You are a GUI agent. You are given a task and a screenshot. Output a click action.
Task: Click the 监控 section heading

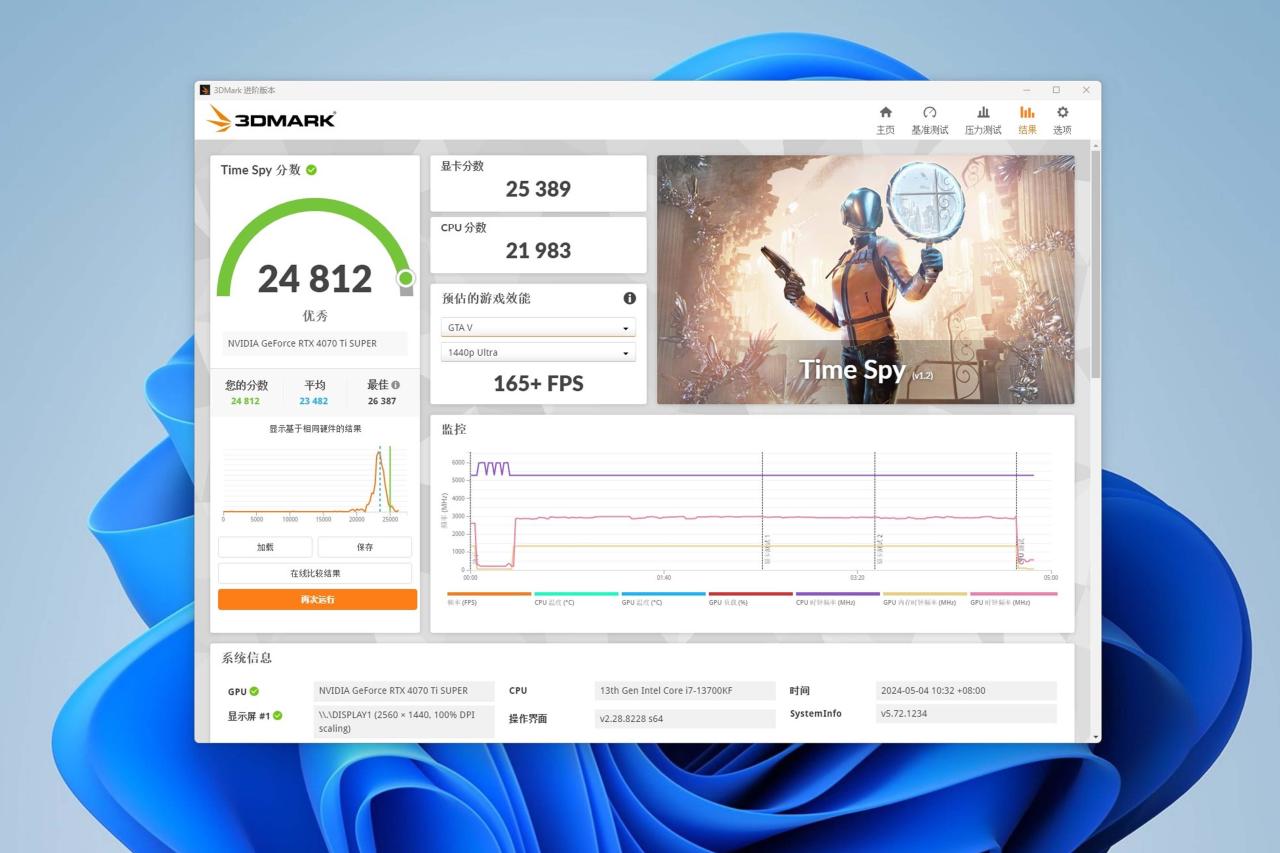(454, 429)
